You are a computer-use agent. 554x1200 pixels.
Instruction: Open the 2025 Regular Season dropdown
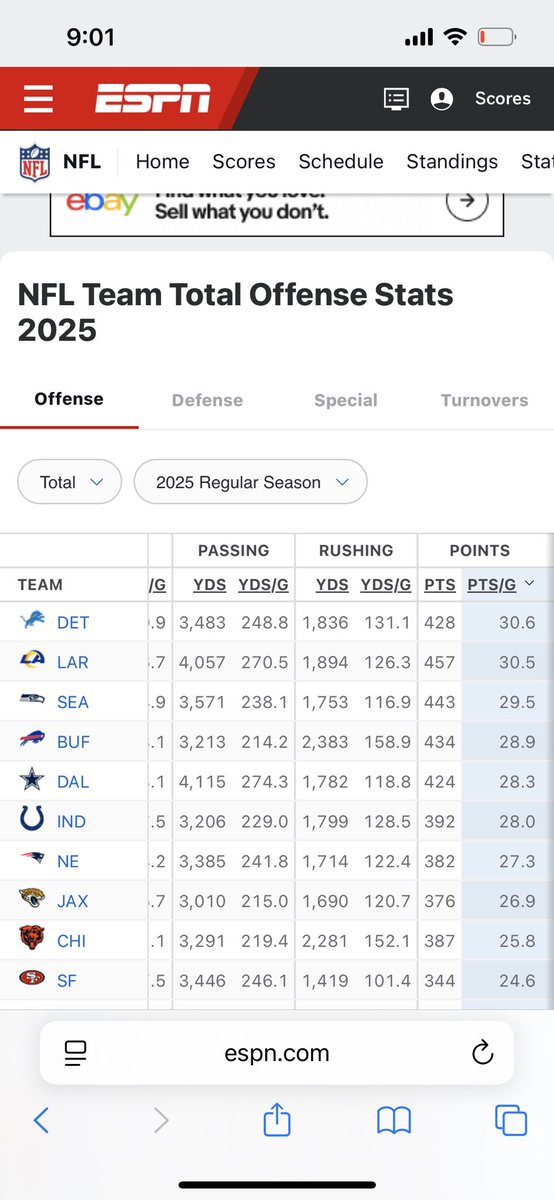(x=251, y=482)
